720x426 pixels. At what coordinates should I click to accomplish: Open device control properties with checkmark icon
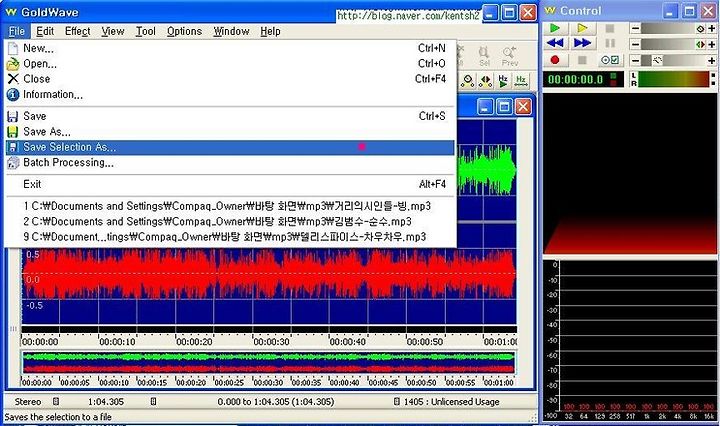click(610, 60)
